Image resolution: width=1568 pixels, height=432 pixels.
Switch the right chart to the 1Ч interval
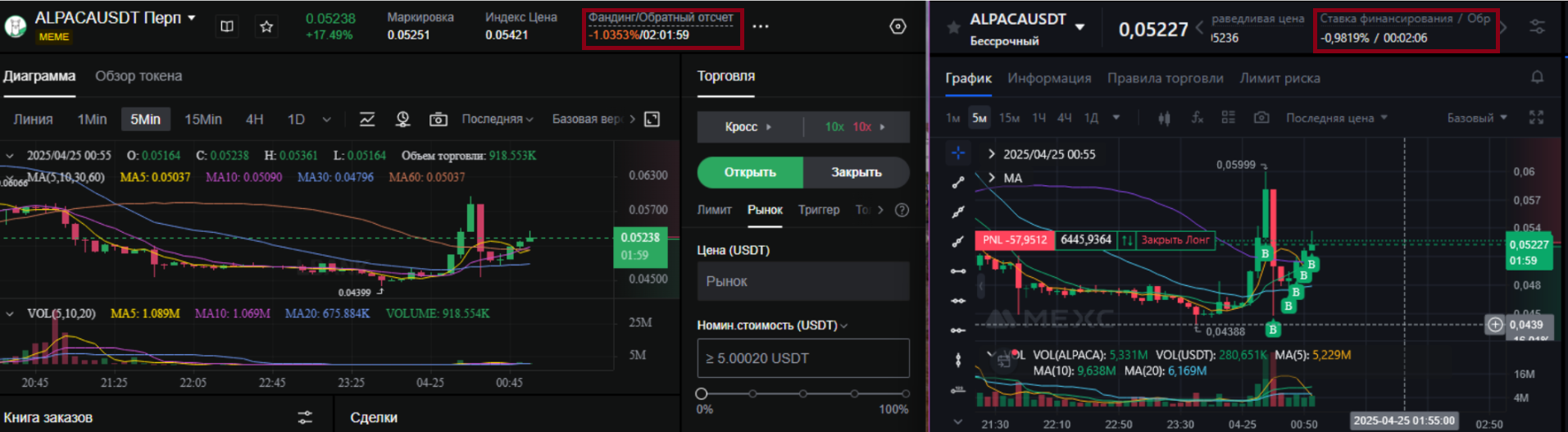(x=1039, y=118)
